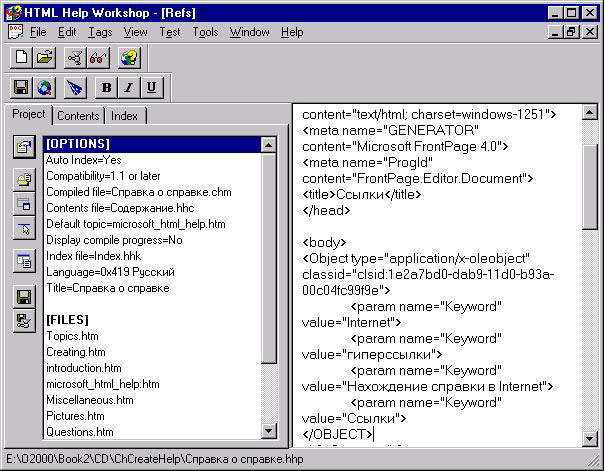
Task: Click the <title>Ссылки</title> line in editor
Action: (361, 194)
